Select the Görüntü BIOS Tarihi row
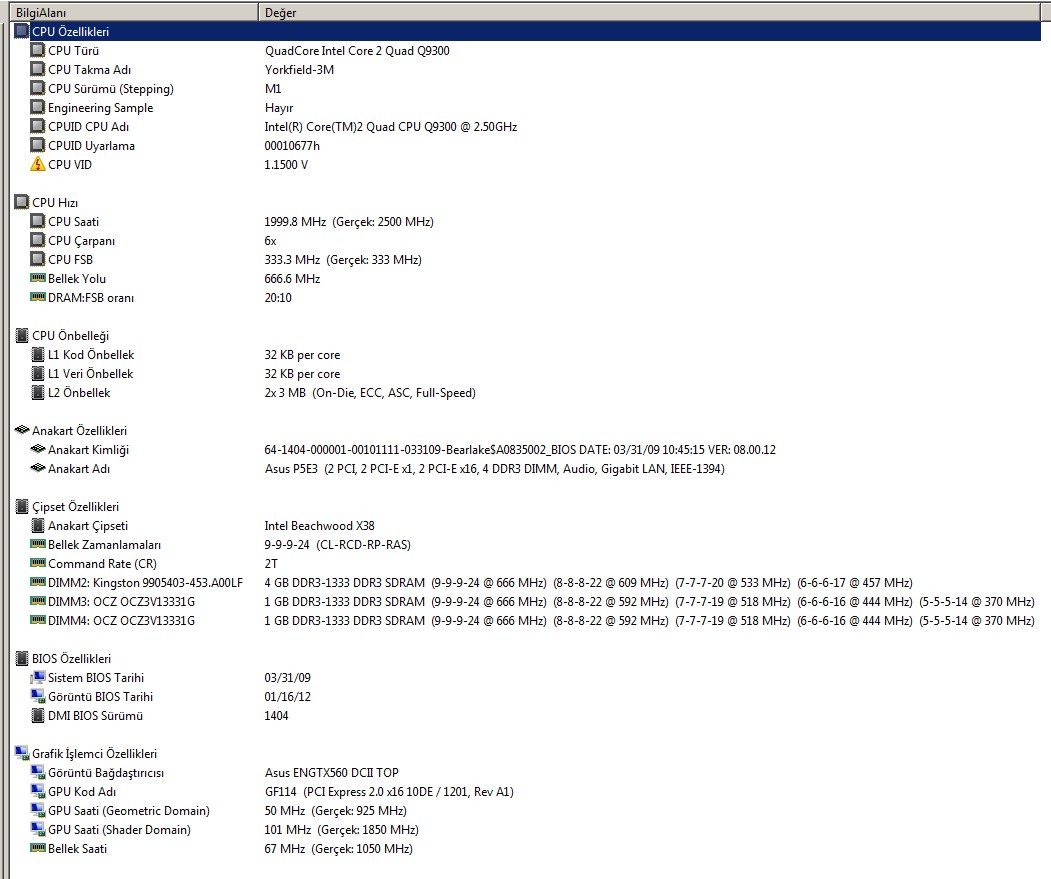Screen dimensions: 1051x879 coord(527,697)
